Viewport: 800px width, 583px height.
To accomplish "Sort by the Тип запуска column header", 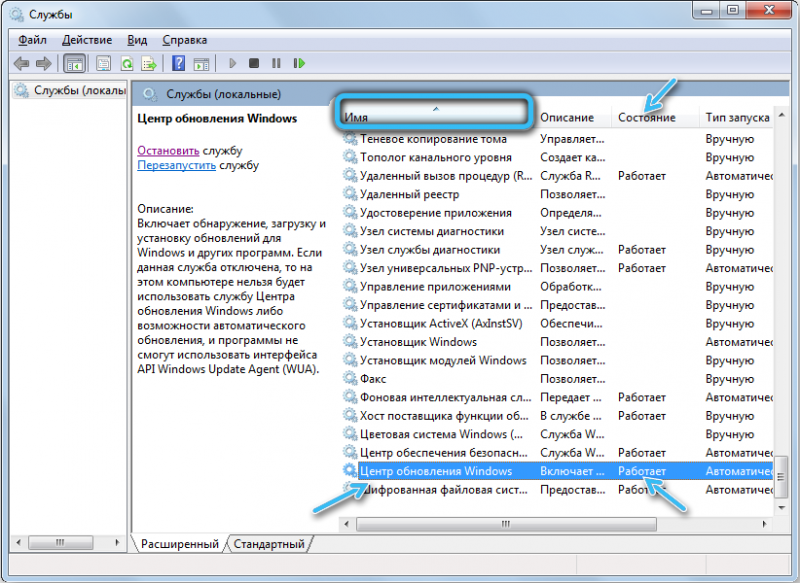I will (737, 117).
